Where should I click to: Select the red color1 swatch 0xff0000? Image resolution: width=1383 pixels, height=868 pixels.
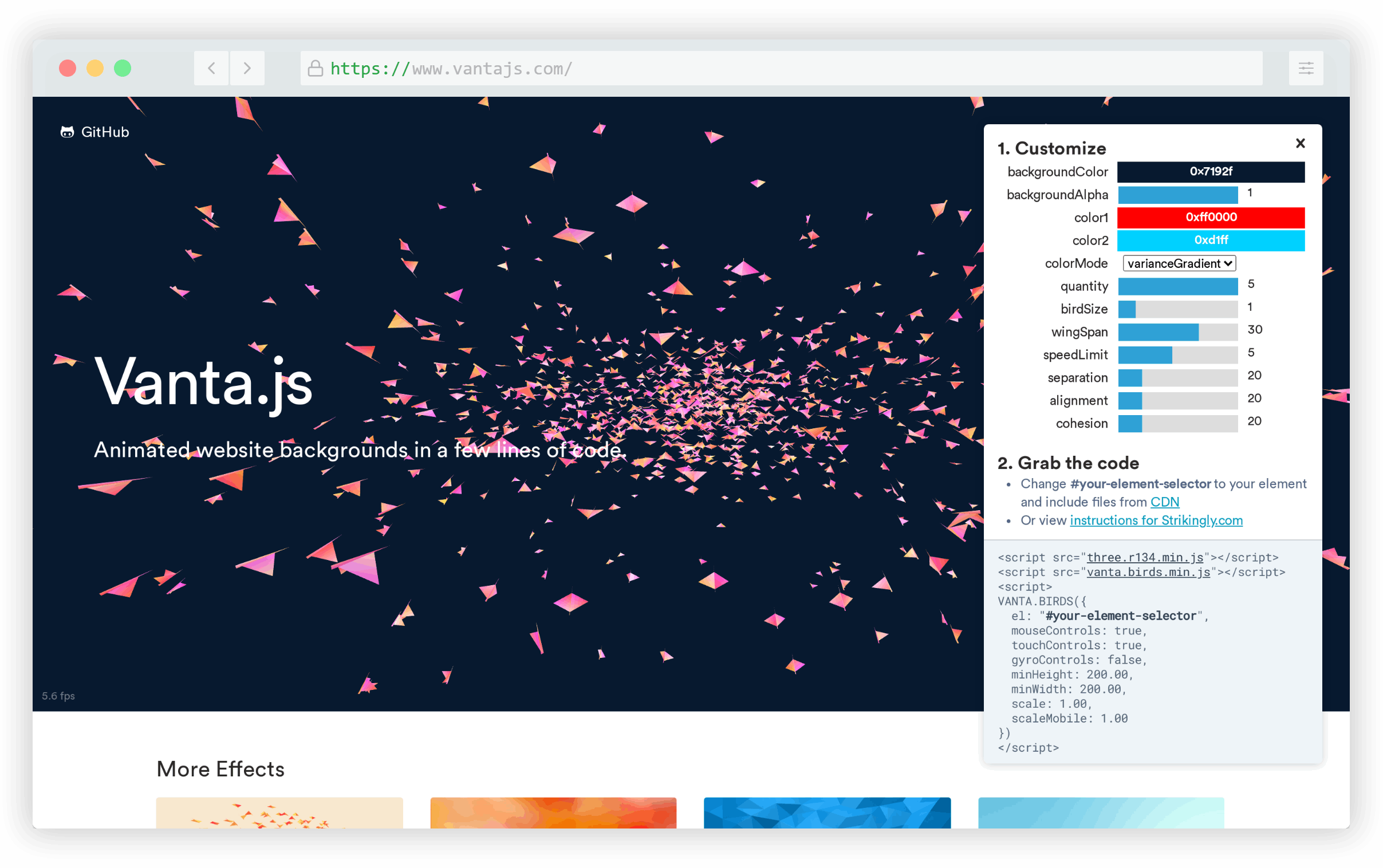(x=1210, y=218)
